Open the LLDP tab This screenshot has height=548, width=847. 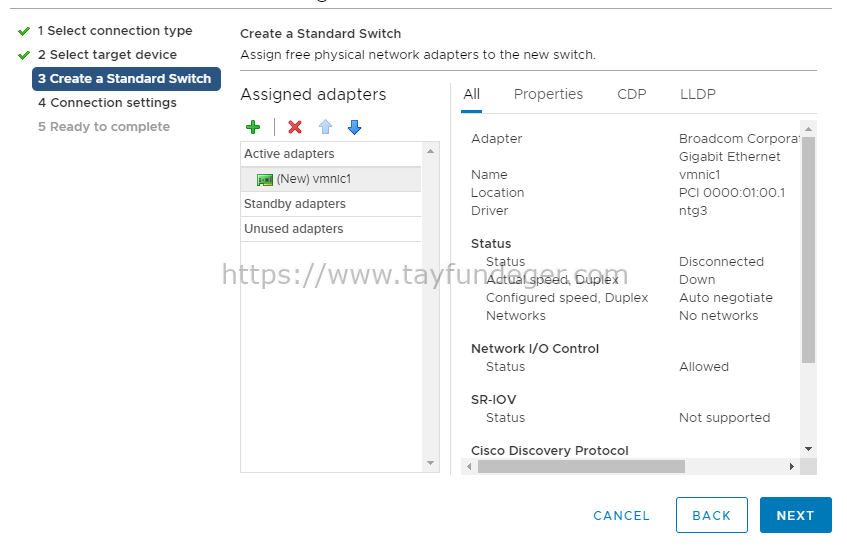[697, 94]
